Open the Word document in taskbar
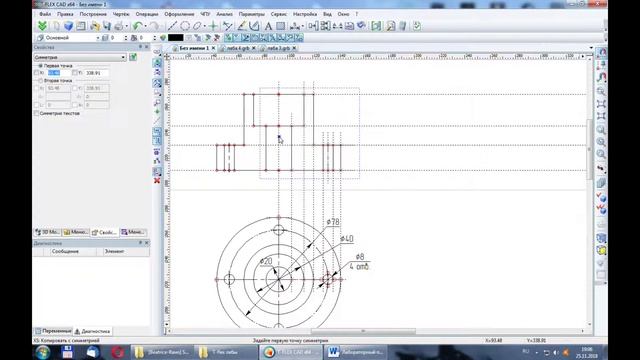640x360 pixels. (356, 352)
